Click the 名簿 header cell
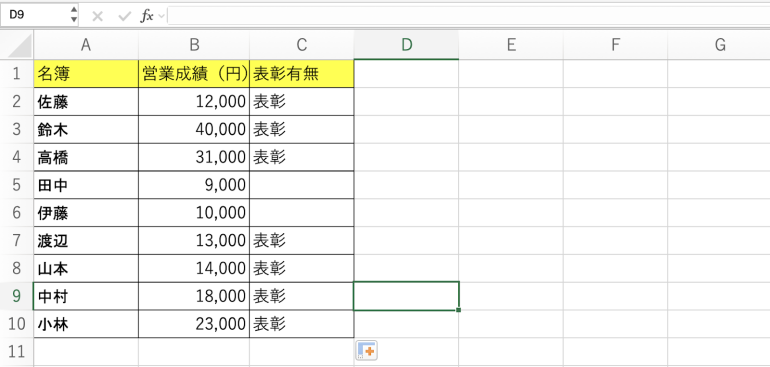 [x=86, y=74]
